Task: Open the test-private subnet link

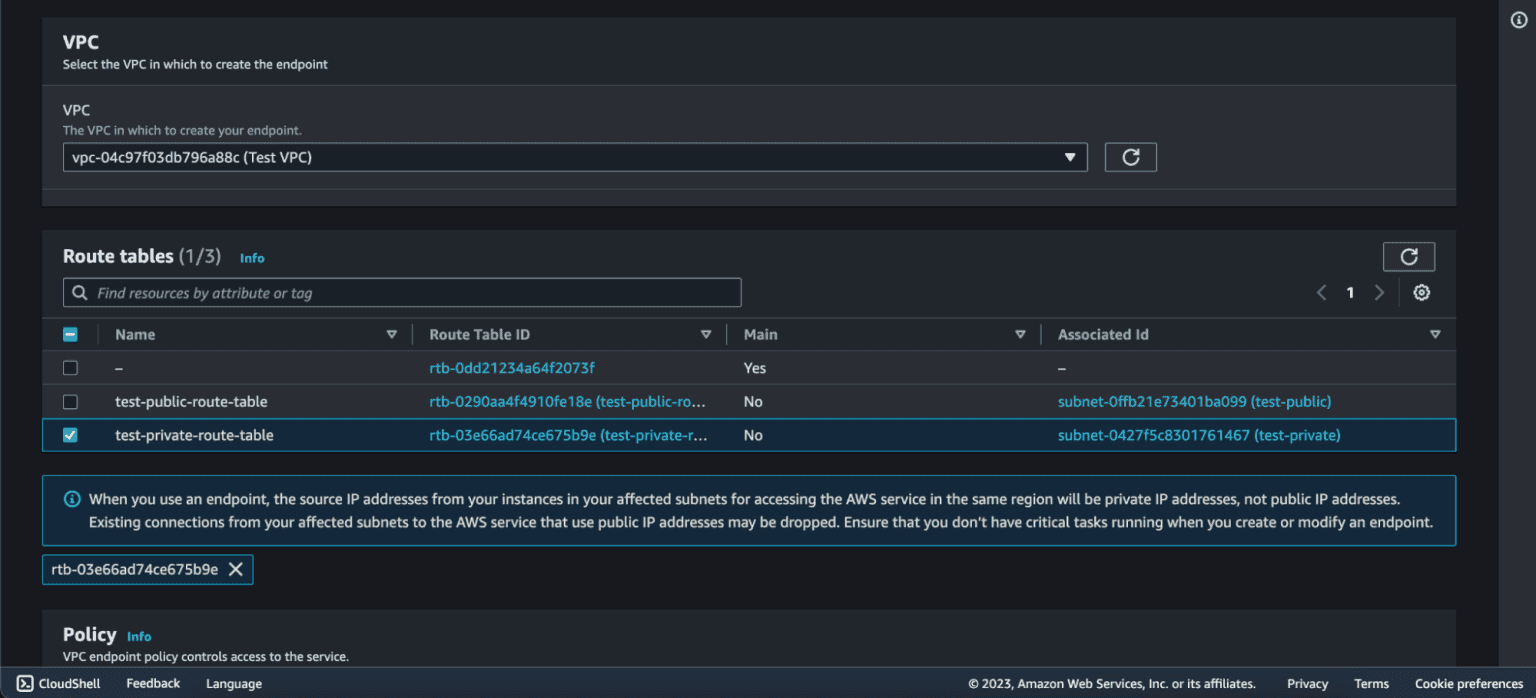Action: tap(1199, 435)
